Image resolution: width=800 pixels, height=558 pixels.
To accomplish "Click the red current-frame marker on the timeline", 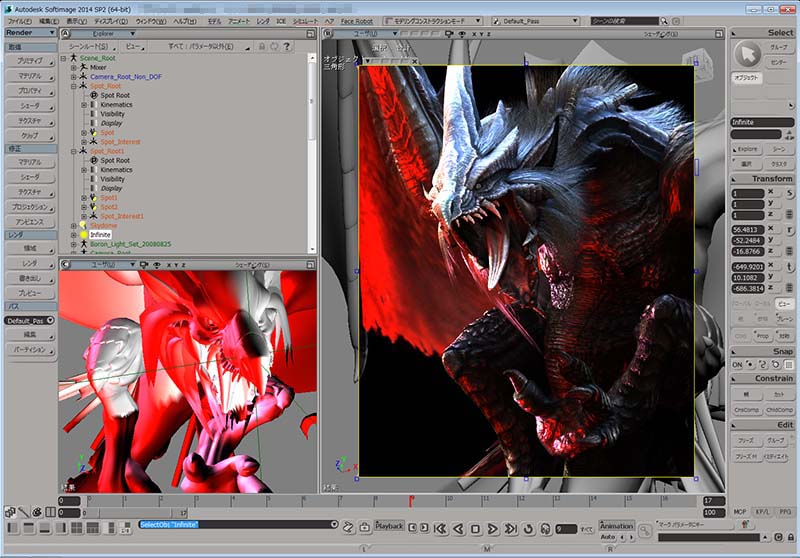I will [411, 501].
